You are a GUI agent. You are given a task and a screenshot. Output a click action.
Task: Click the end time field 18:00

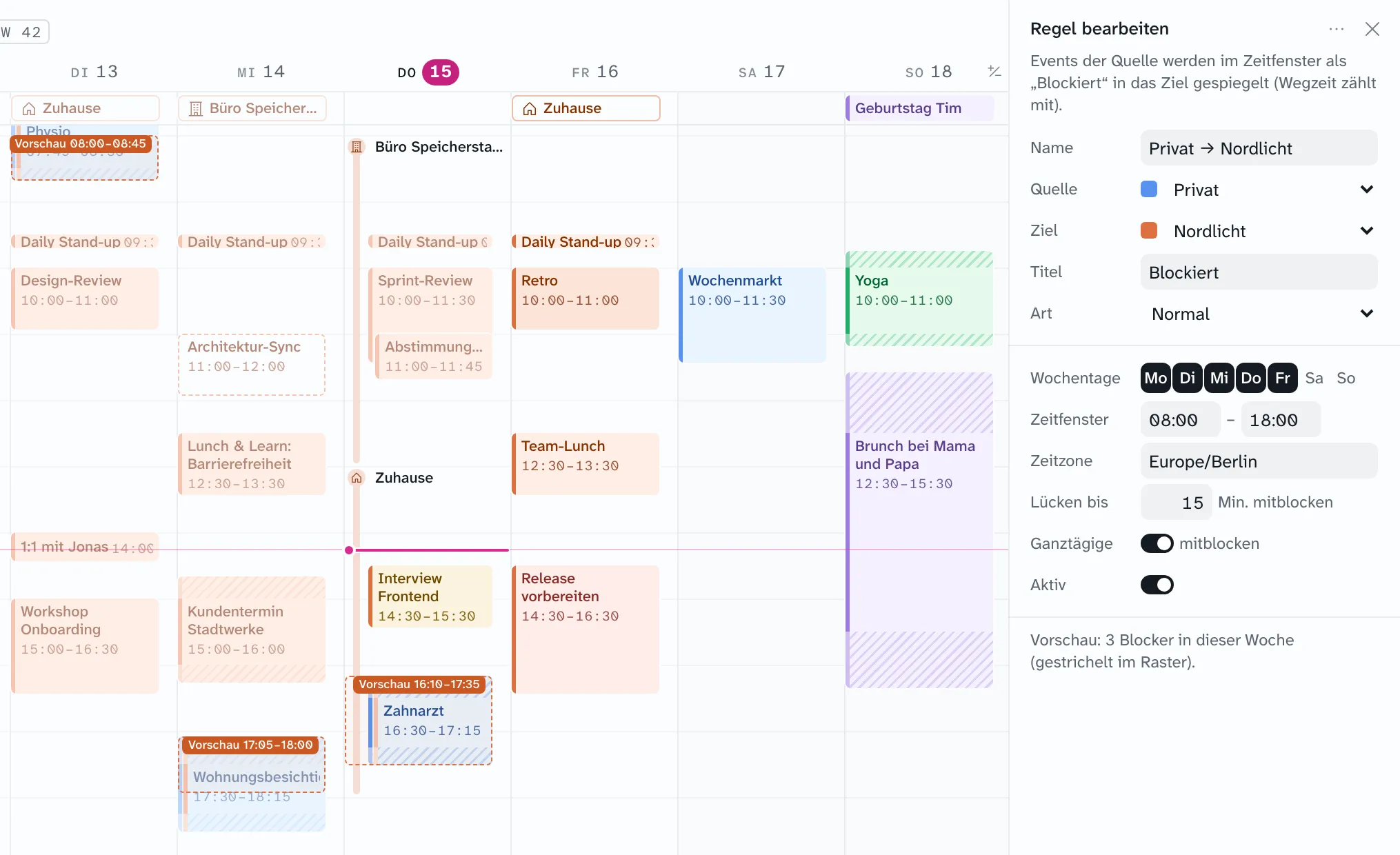pyautogui.click(x=1281, y=419)
